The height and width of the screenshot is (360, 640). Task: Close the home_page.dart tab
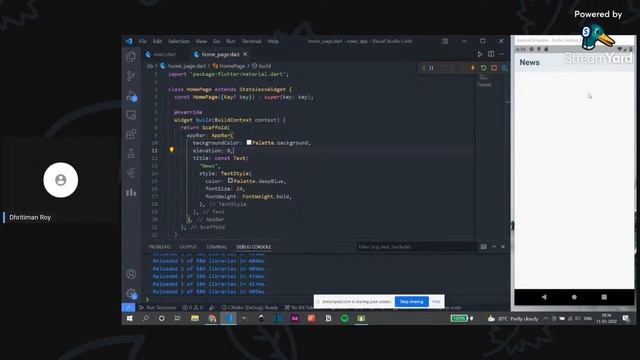click(245, 54)
